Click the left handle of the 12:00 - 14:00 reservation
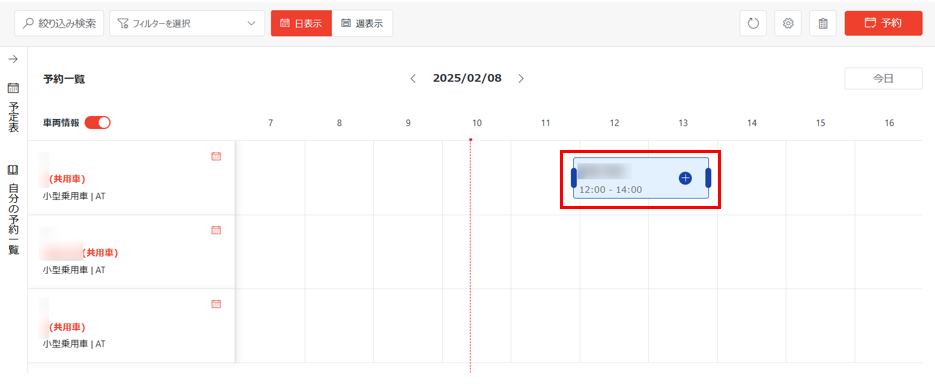The image size is (935, 387). (574, 178)
